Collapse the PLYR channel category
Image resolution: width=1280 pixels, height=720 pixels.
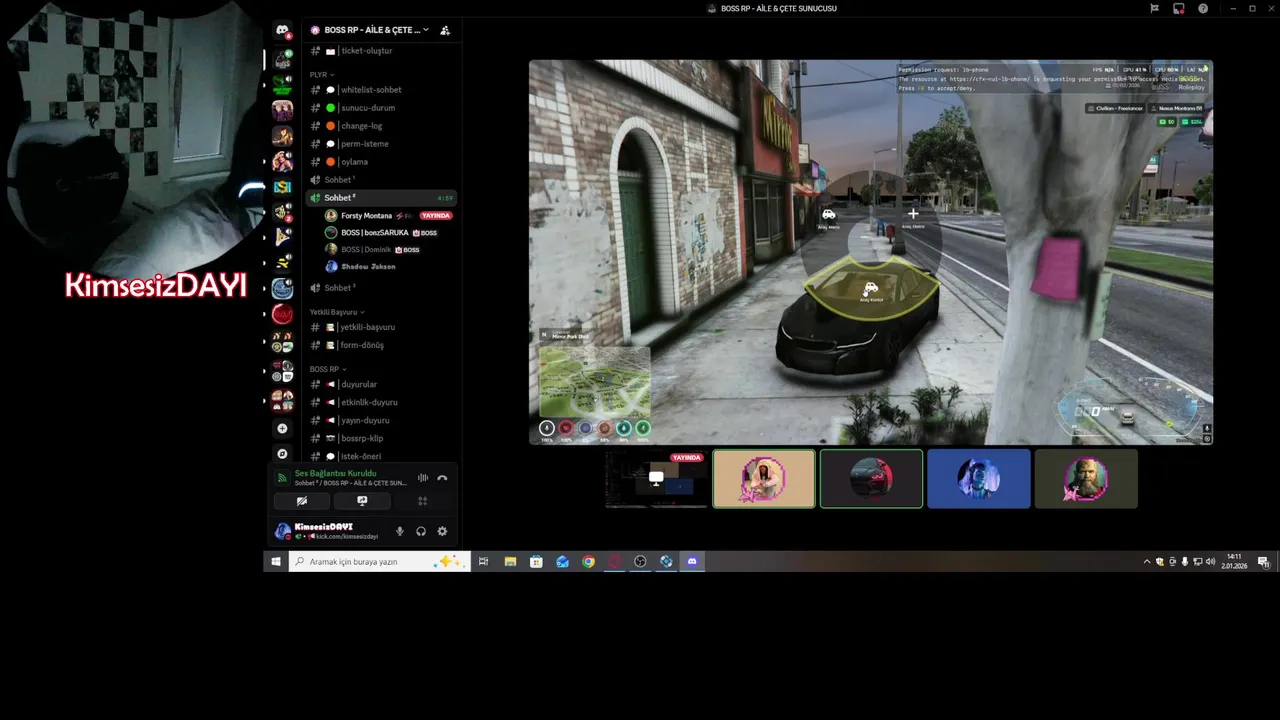click(x=322, y=75)
